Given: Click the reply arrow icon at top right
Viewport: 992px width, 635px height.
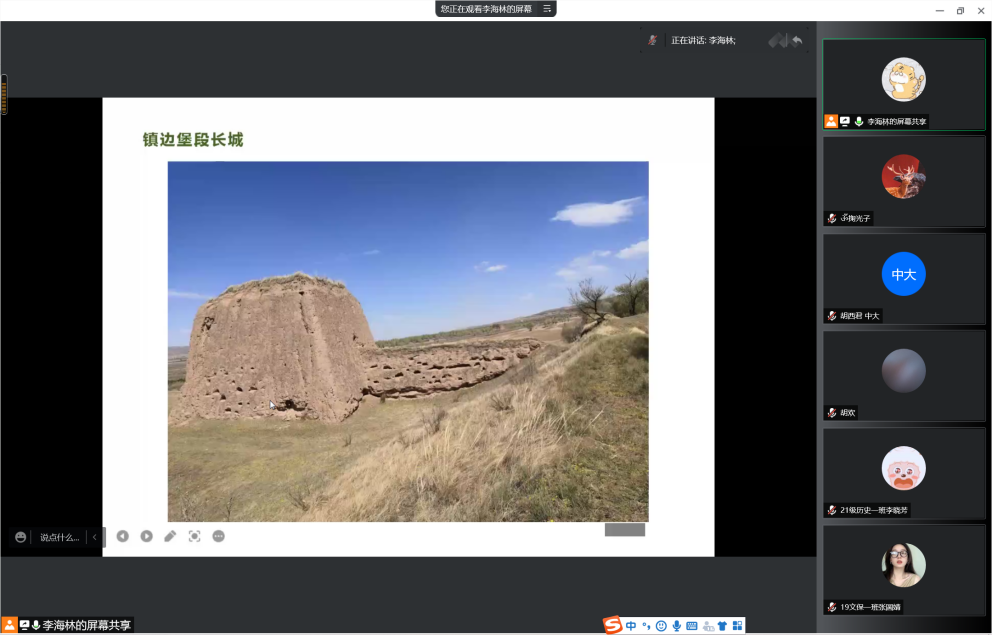Looking at the screenshot, I should click(x=797, y=40).
